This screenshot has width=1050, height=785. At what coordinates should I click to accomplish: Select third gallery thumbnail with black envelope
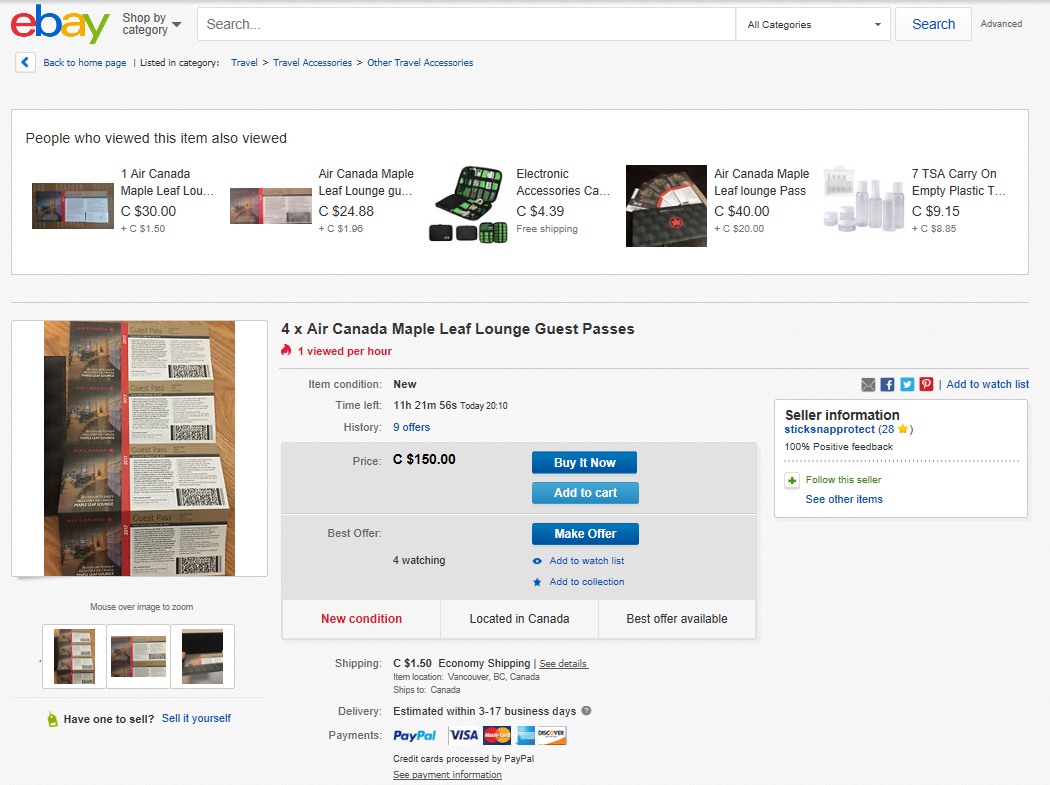(203, 656)
